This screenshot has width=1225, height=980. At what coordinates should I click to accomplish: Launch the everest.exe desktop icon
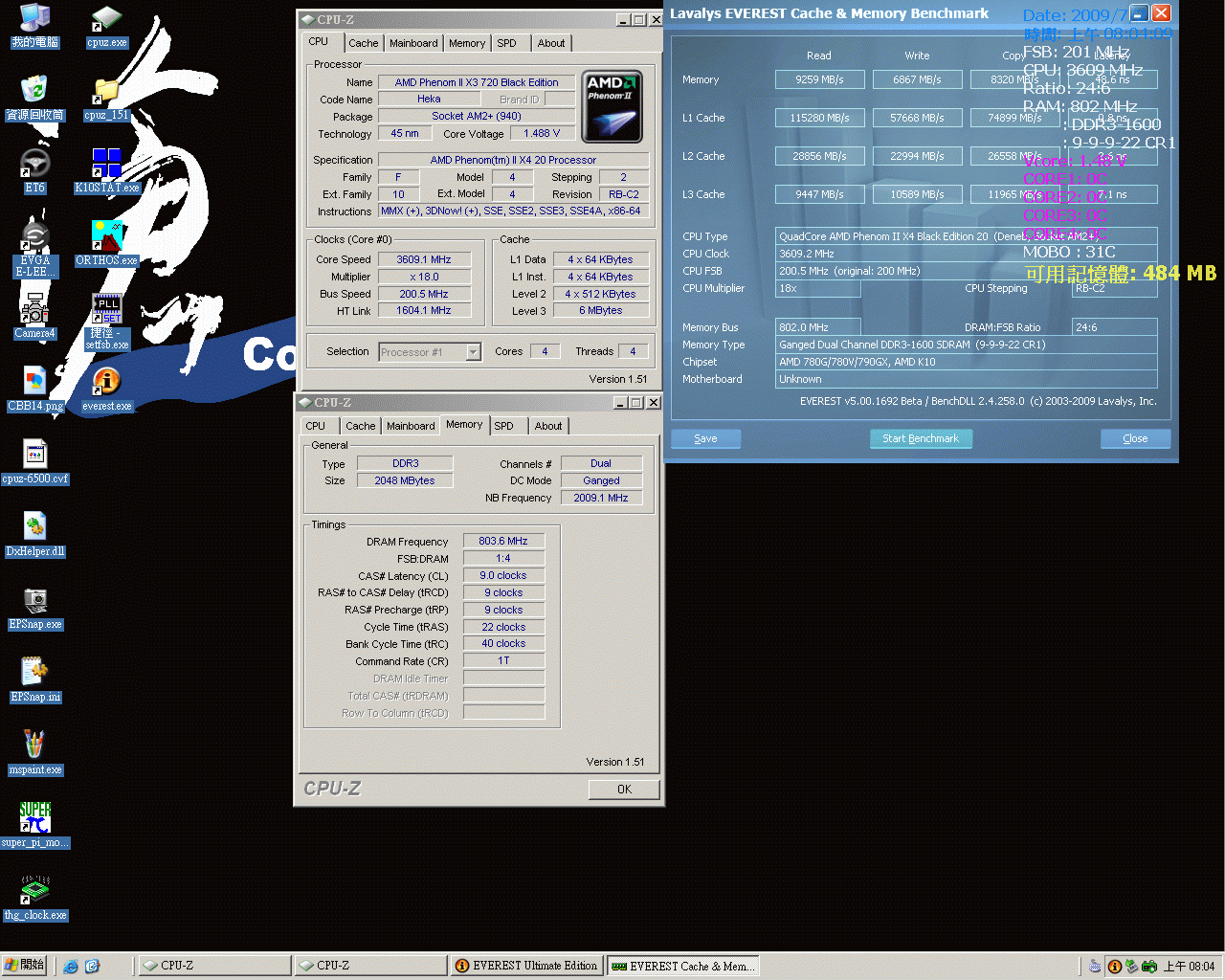106,389
